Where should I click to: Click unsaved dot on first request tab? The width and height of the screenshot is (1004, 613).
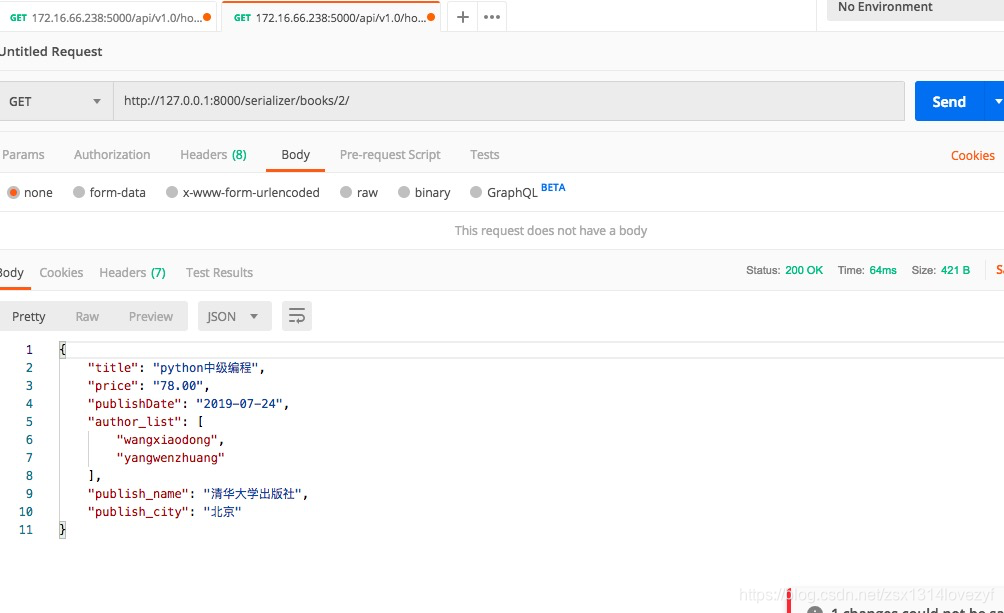click(x=207, y=17)
